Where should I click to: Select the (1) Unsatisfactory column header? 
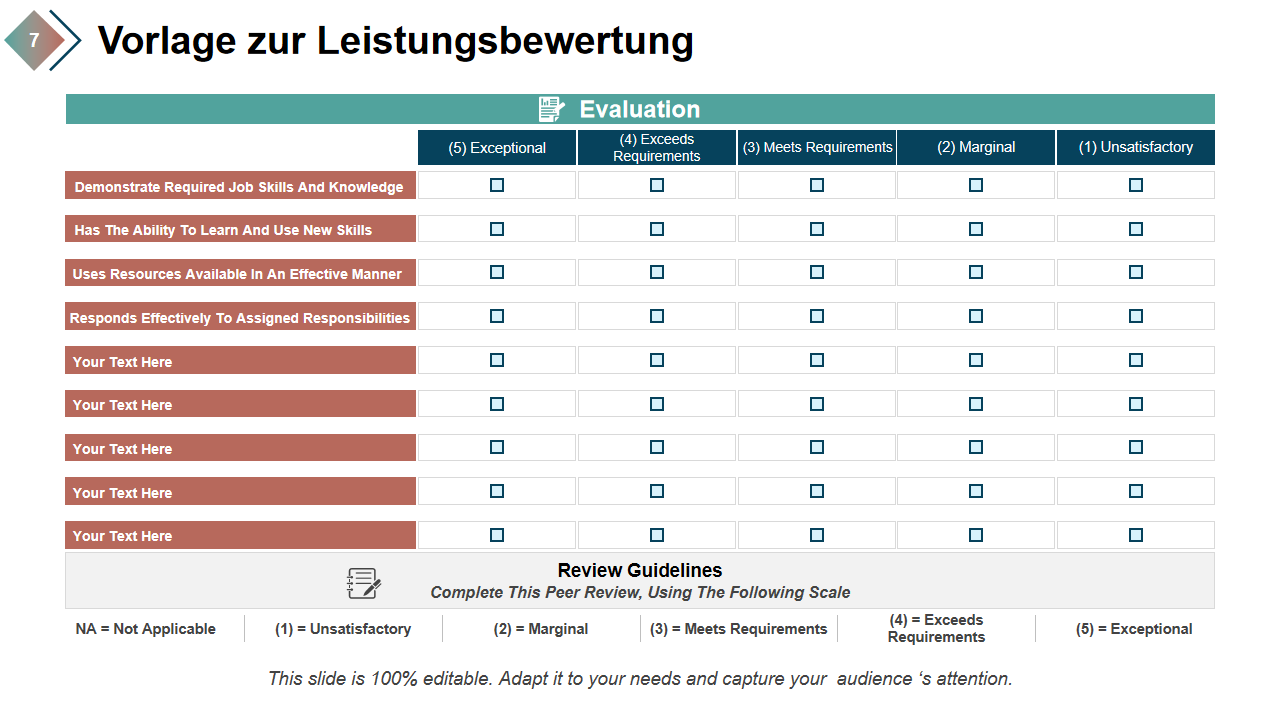[x=1136, y=148]
